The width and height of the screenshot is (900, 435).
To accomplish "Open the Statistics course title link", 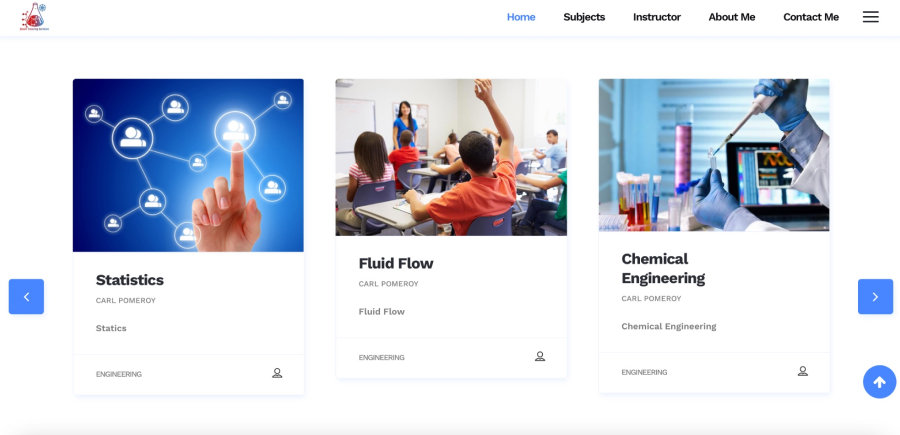I will 130,280.
